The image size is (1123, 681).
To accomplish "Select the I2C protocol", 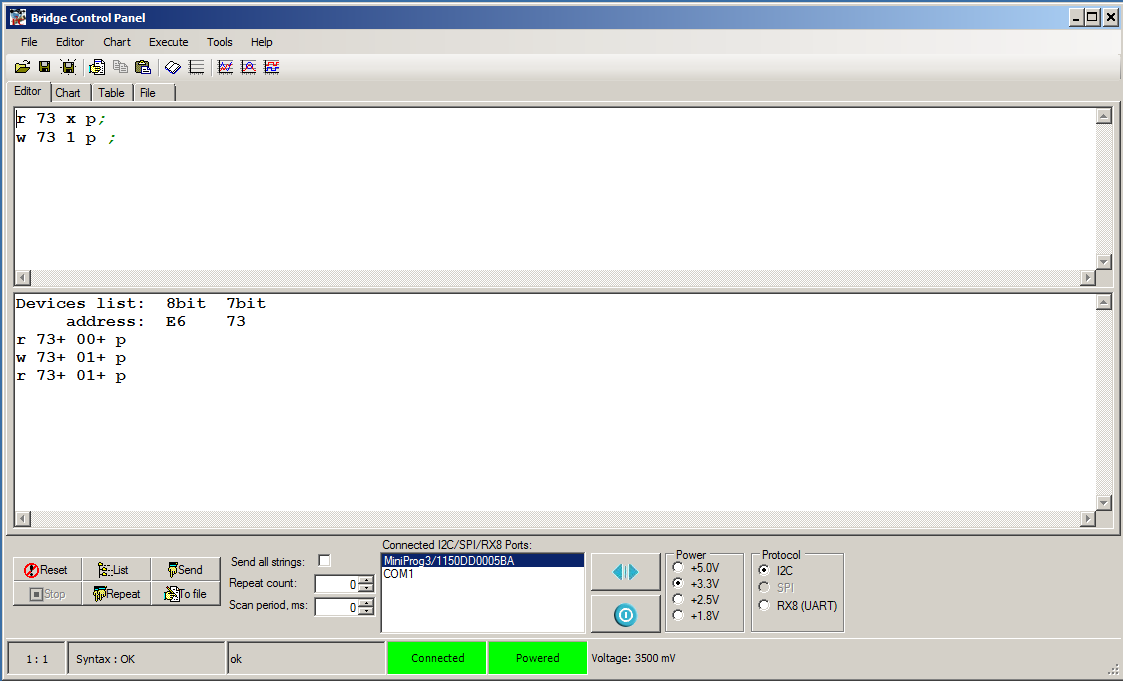I will (764, 570).
